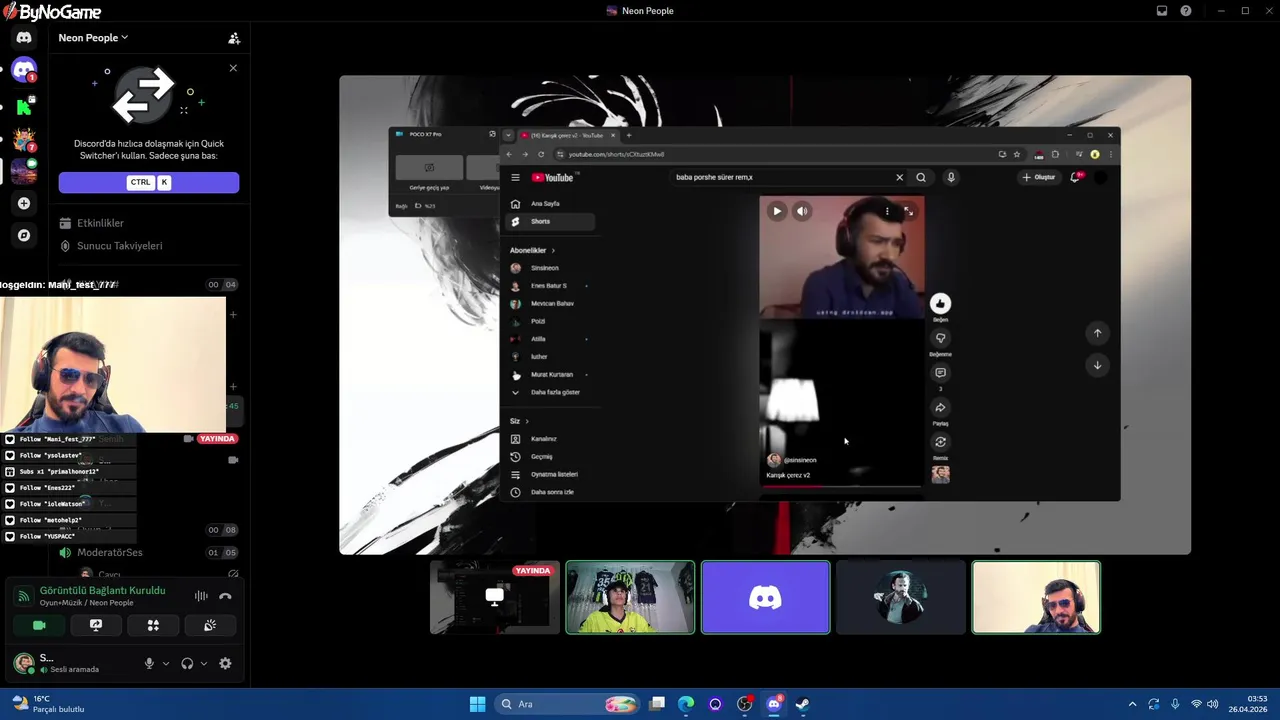The height and width of the screenshot is (720, 1280).
Task: Dislike the short in the streamed YouTube
Action: point(940,338)
